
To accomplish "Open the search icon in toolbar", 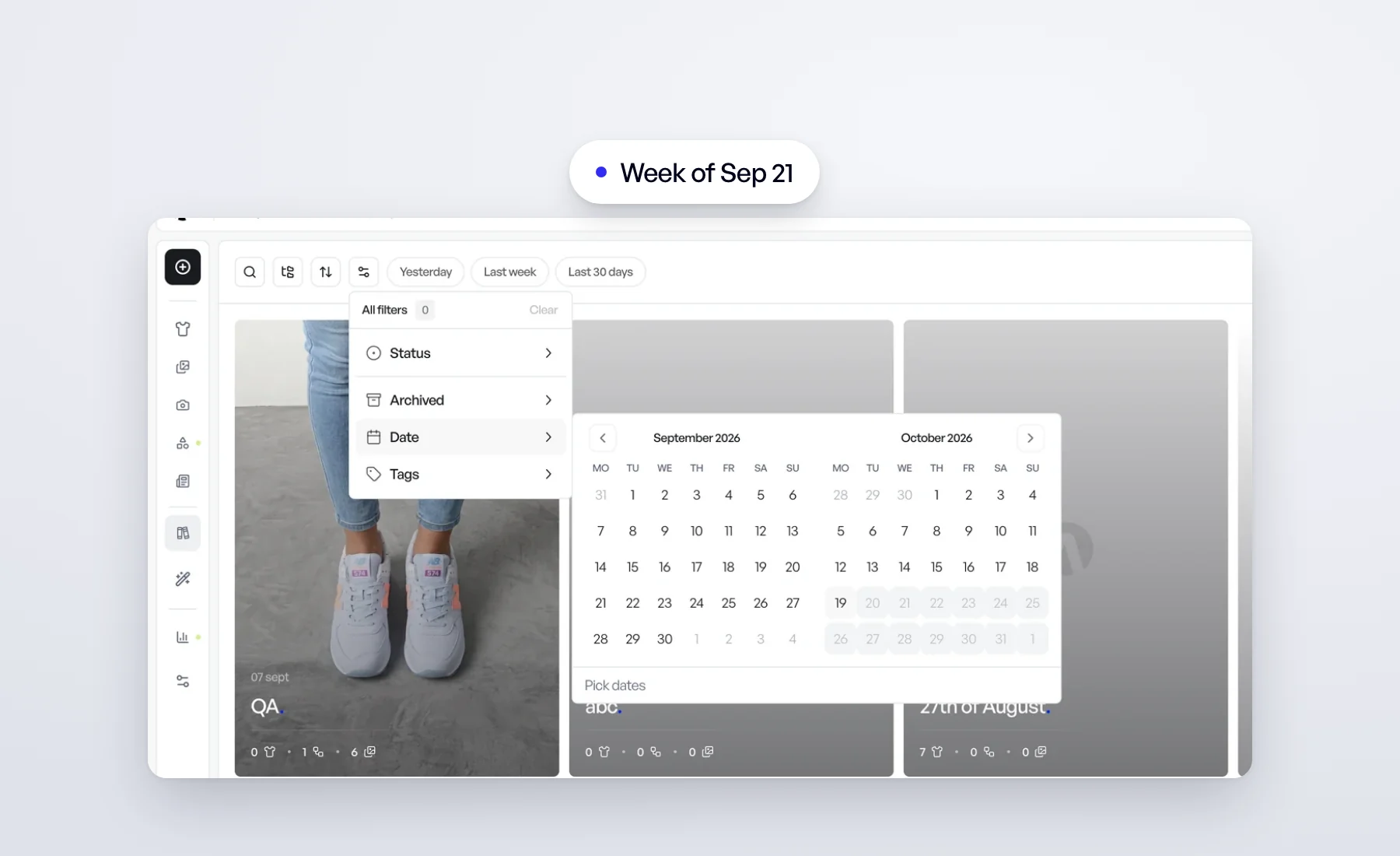I will [250, 272].
